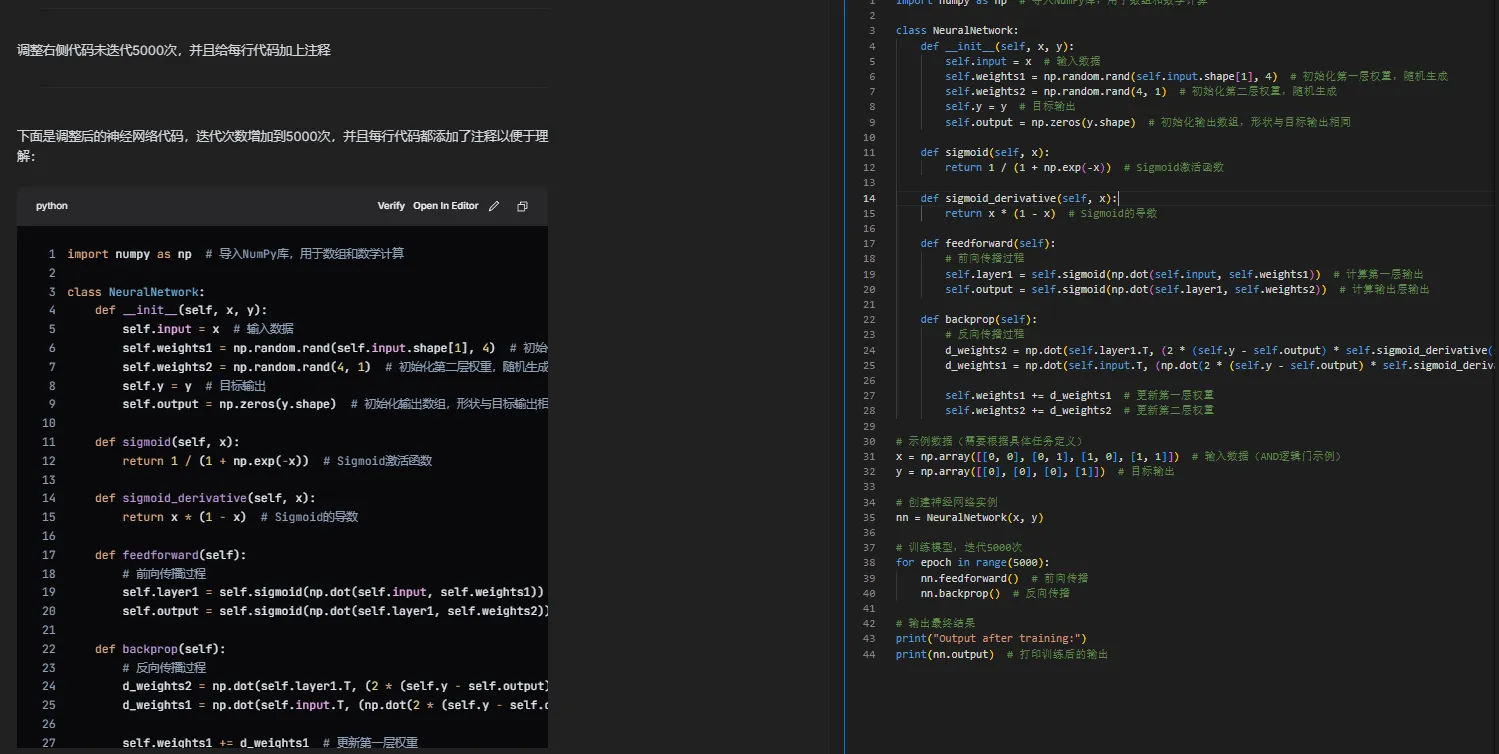Click print("Output after training:") in right editor
The image size is (1499, 754).
click(990, 638)
